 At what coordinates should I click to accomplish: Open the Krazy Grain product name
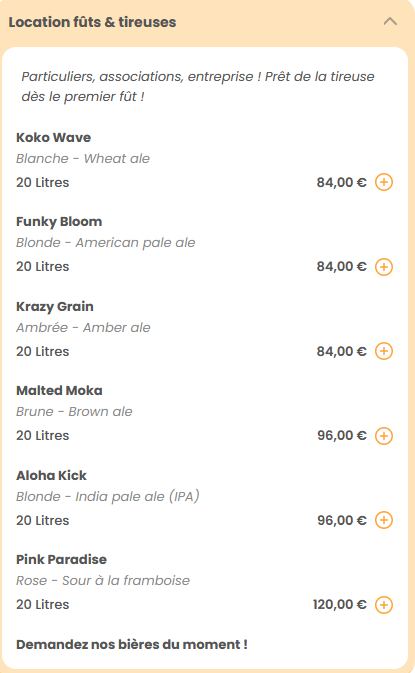pyautogui.click(x=55, y=306)
